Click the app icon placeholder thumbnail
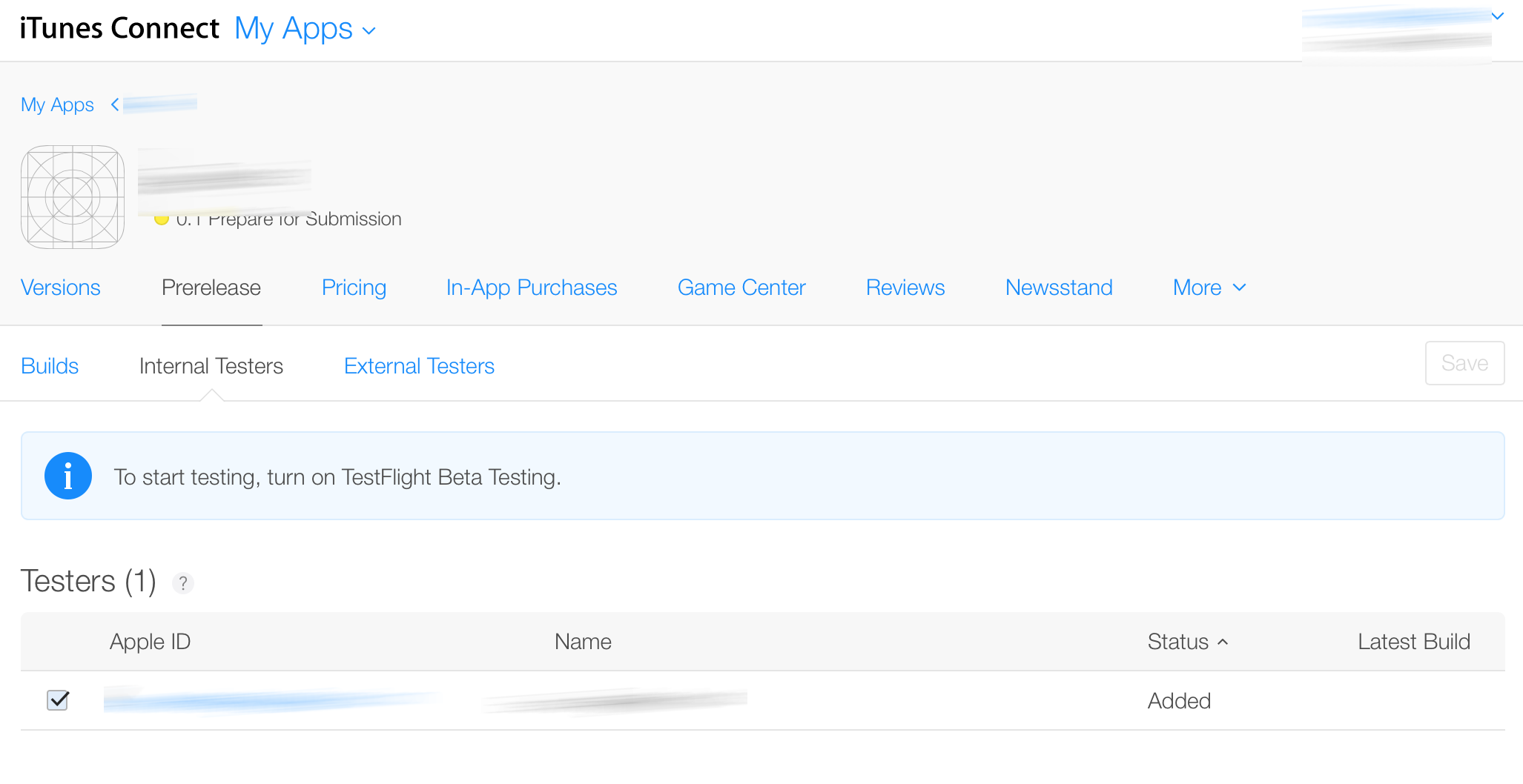The height and width of the screenshot is (784, 1523). pos(73,197)
